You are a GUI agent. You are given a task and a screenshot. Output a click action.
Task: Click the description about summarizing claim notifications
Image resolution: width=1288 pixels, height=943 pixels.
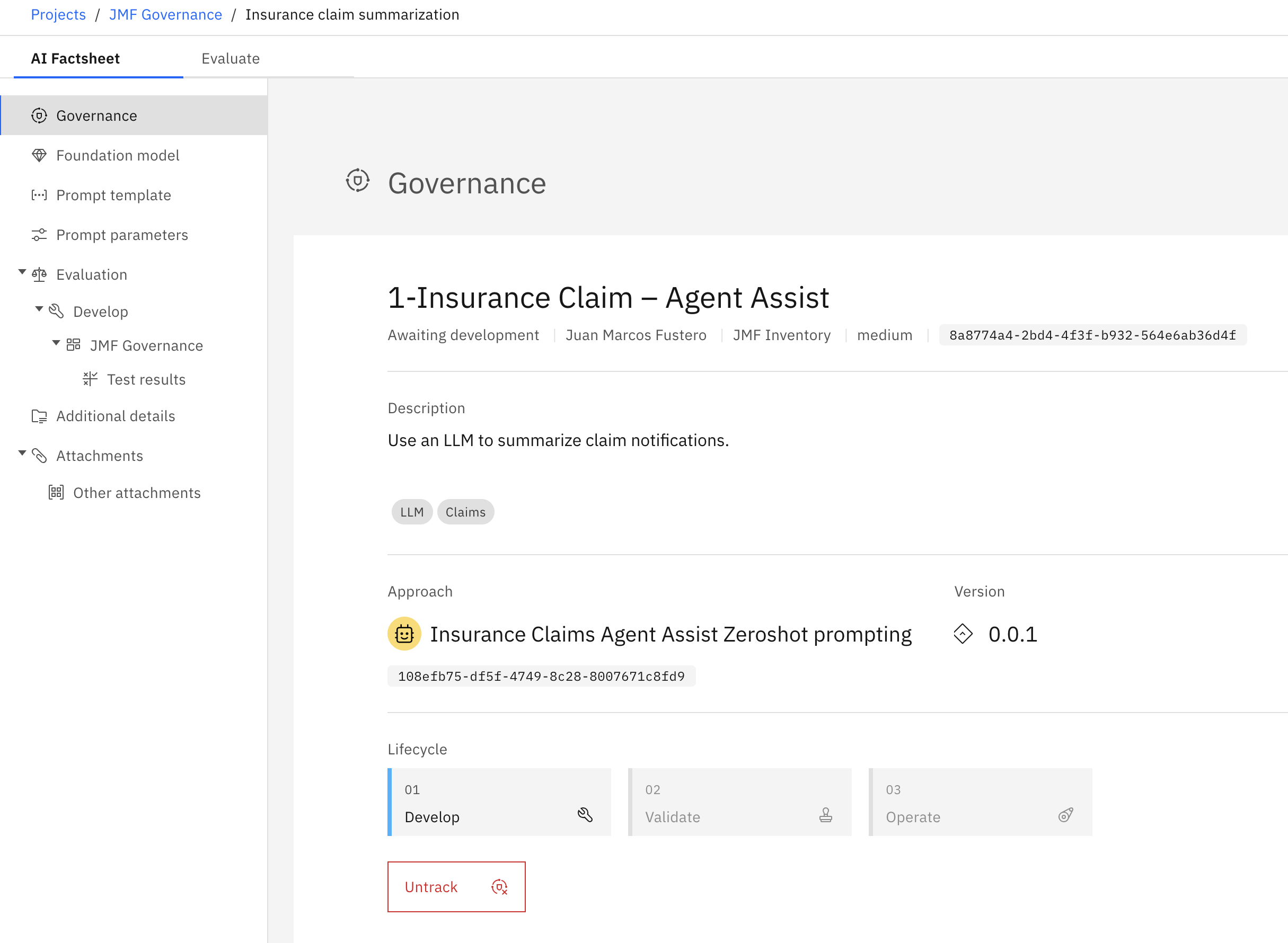click(558, 440)
